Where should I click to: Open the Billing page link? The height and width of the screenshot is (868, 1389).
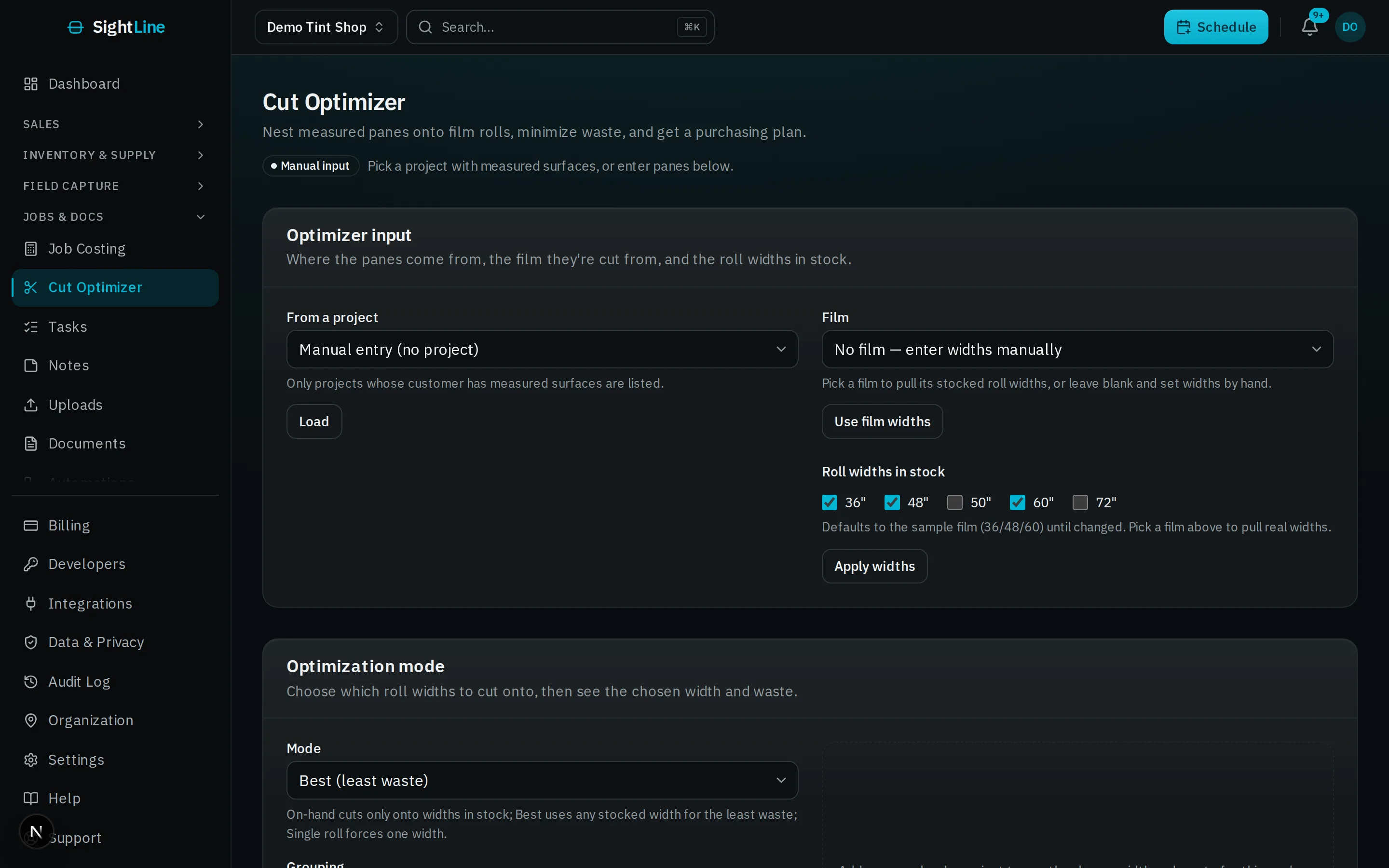tap(115, 525)
